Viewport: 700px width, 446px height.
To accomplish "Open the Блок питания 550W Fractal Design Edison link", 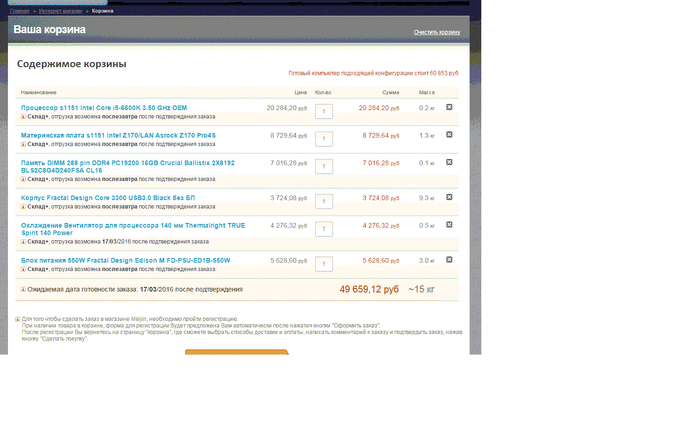I will 125,260.
